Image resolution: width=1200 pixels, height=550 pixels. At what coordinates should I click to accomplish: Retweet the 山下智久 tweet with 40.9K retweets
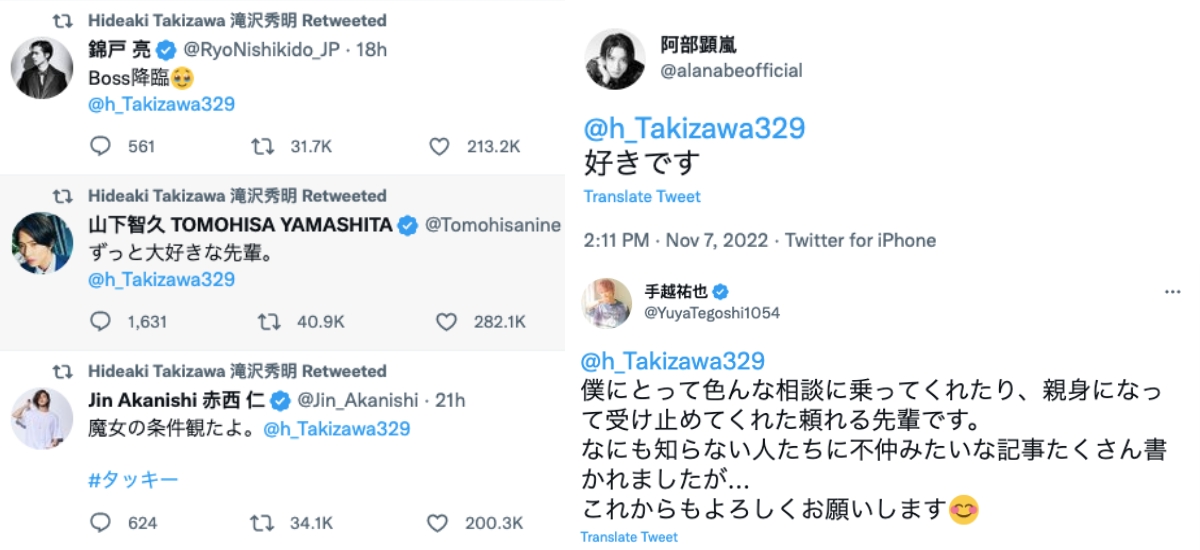(x=269, y=322)
